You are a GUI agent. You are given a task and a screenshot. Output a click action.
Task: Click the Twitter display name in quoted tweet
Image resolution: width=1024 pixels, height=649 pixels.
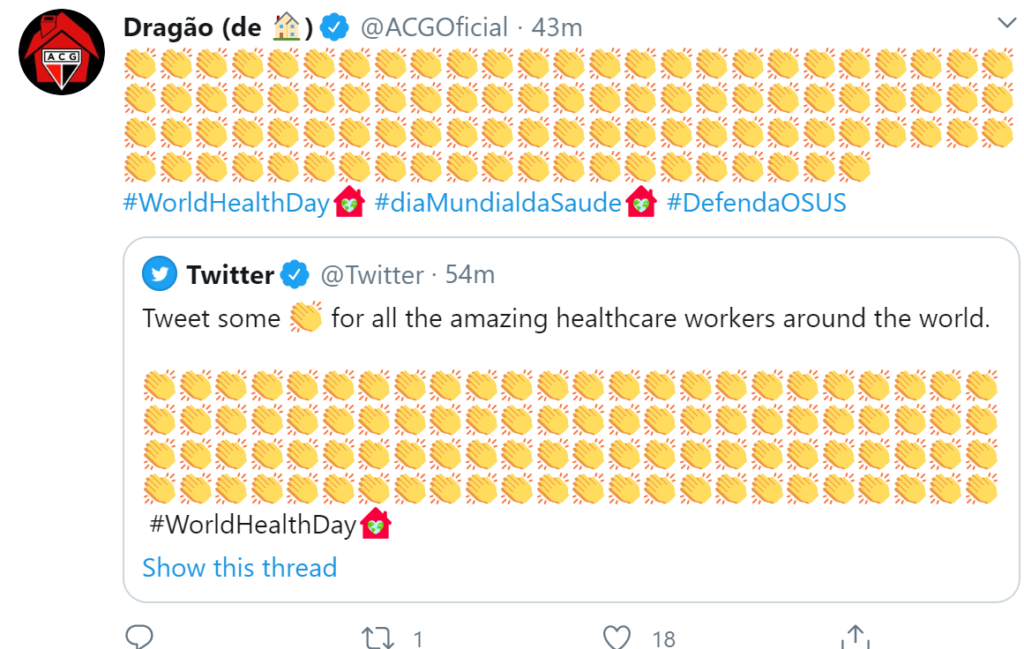230,274
